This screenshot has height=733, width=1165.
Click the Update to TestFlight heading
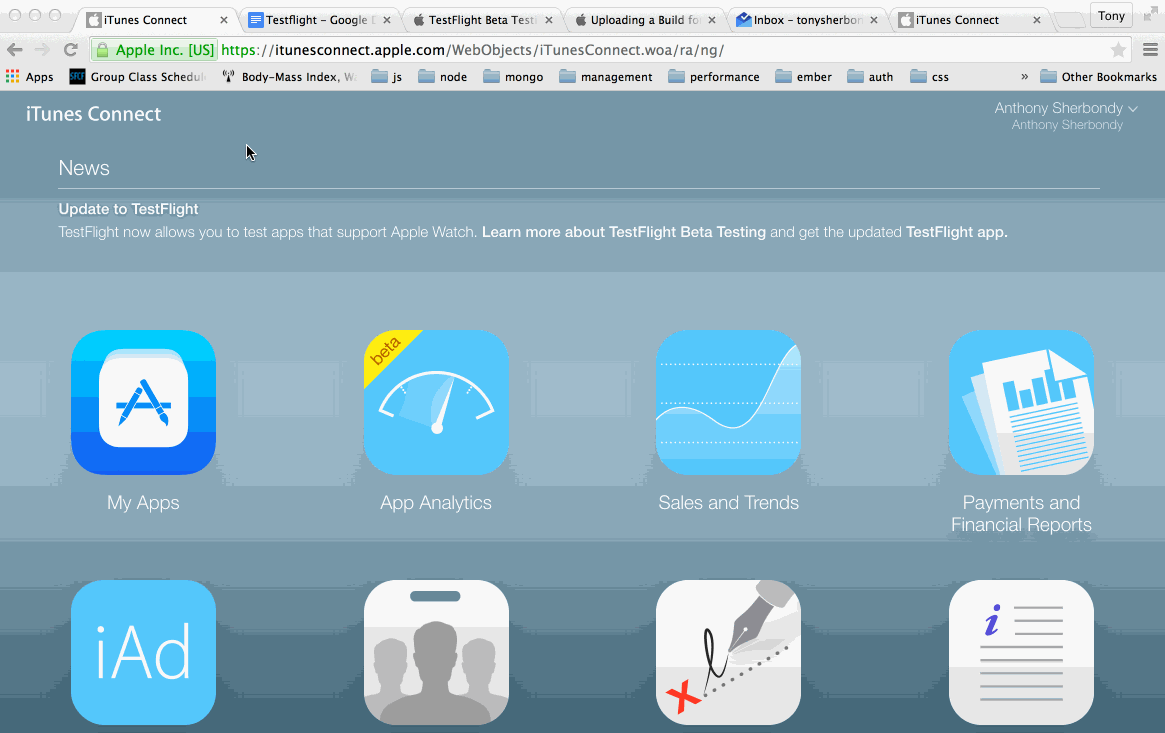coord(129,209)
